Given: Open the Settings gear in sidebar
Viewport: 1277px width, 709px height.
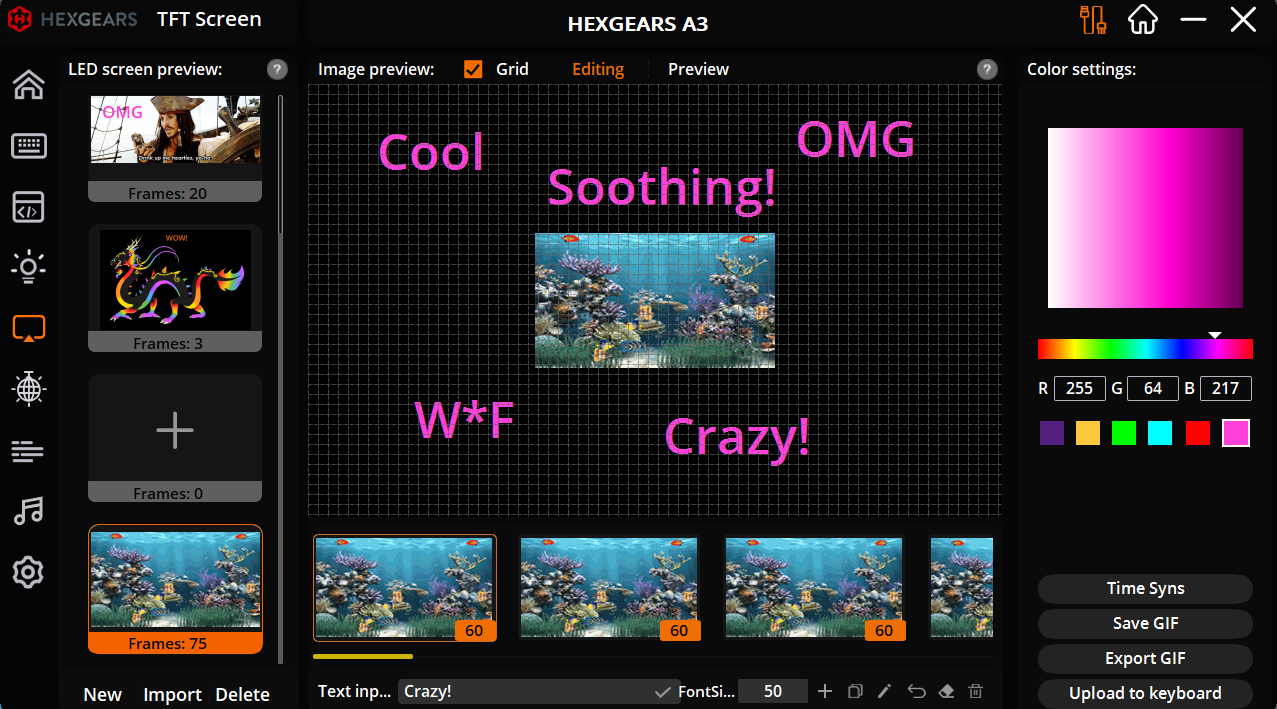Looking at the screenshot, I should (x=28, y=571).
